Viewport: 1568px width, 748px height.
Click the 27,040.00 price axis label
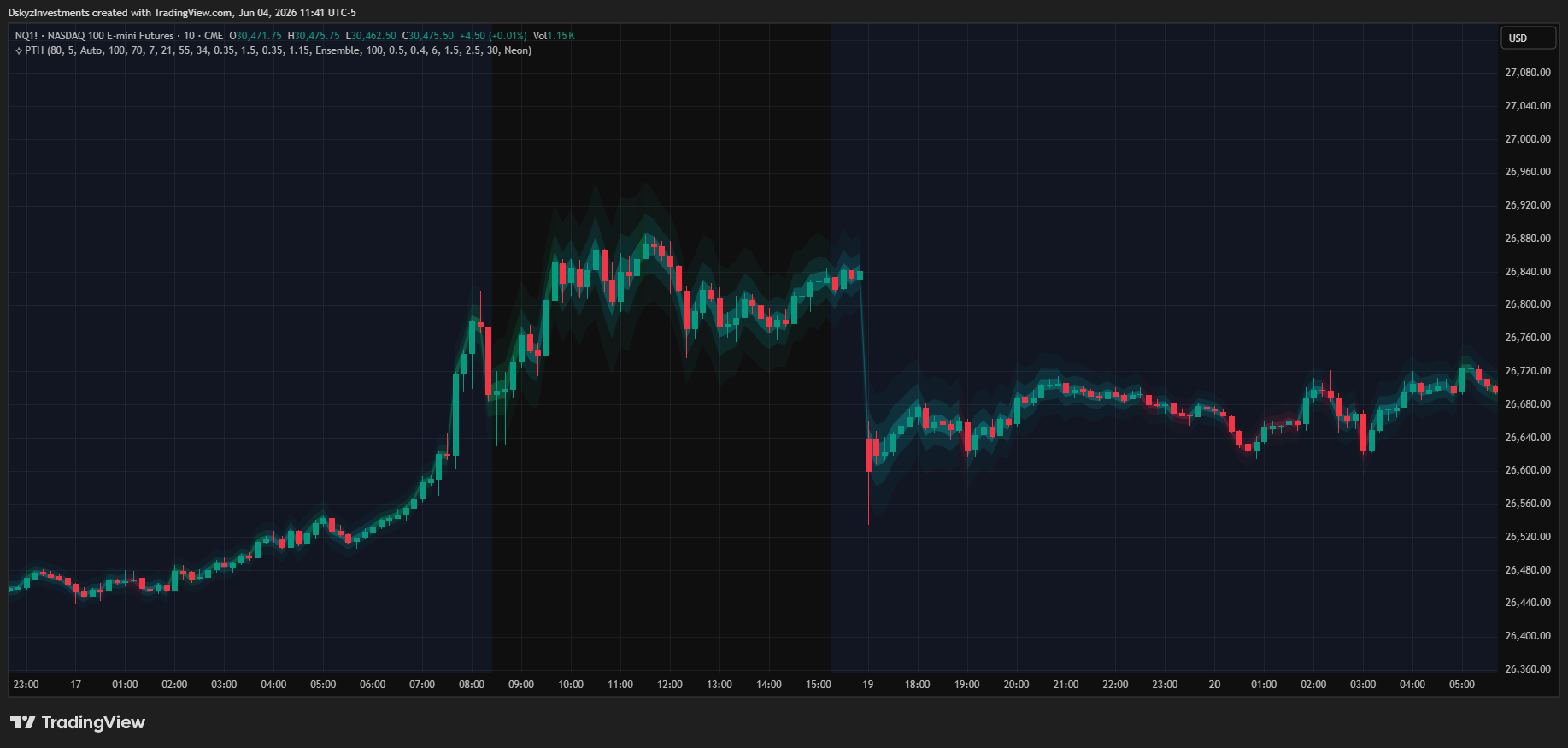click(1528, 106)
